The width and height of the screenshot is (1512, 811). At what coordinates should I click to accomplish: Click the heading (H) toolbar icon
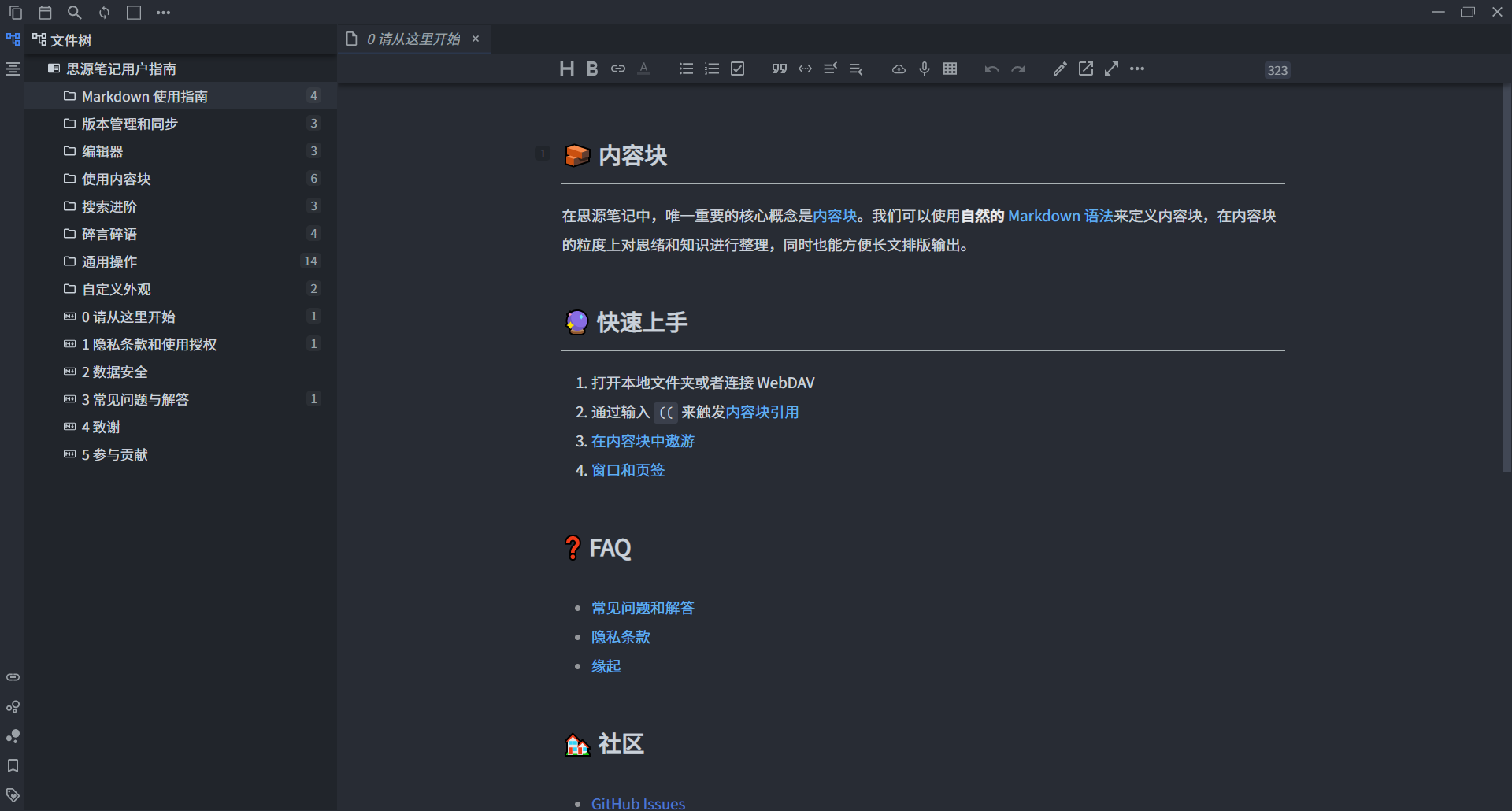(566, 69)
